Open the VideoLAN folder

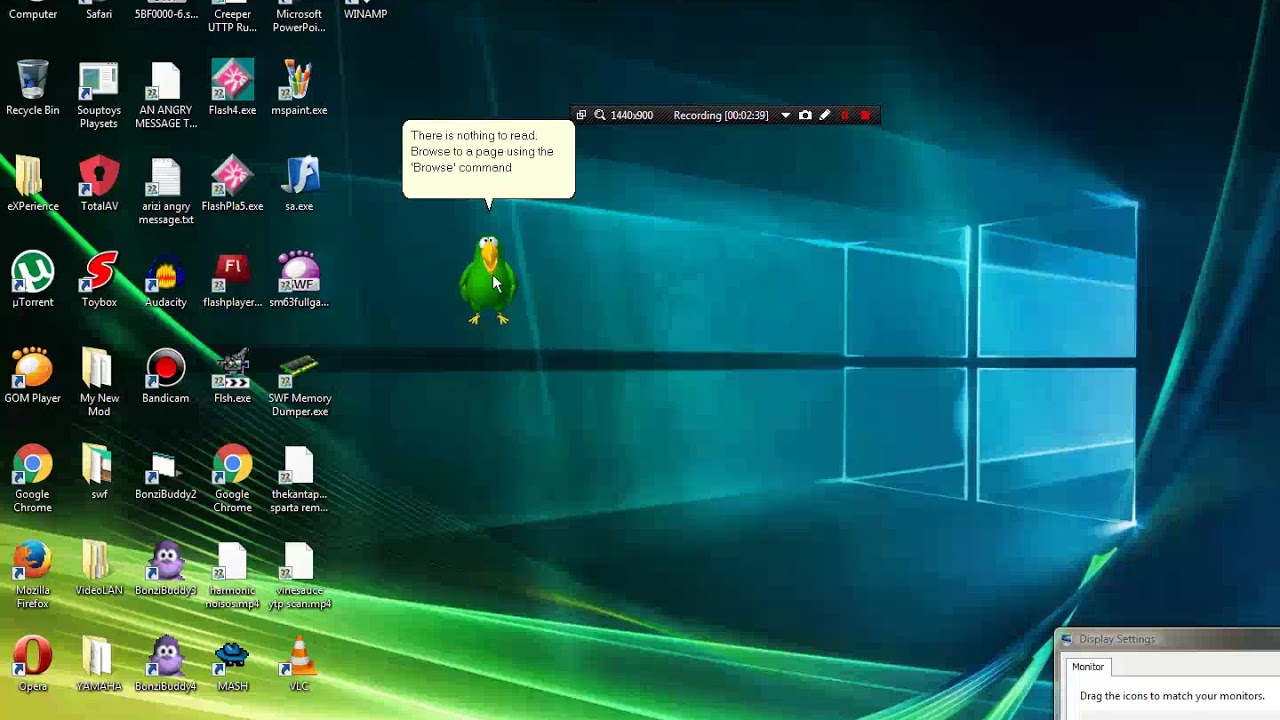point(99,568)
